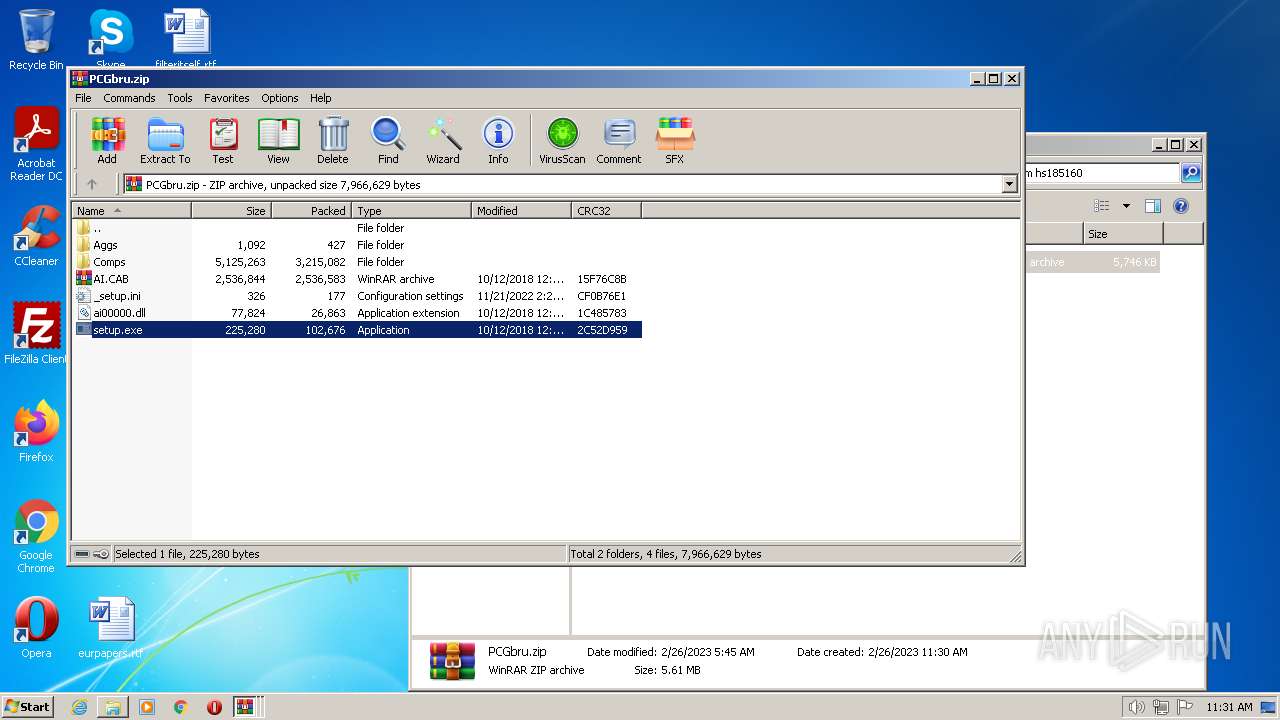
Task: Open the Tools menu
Action: pyautogui.click(x=180, y=98)
